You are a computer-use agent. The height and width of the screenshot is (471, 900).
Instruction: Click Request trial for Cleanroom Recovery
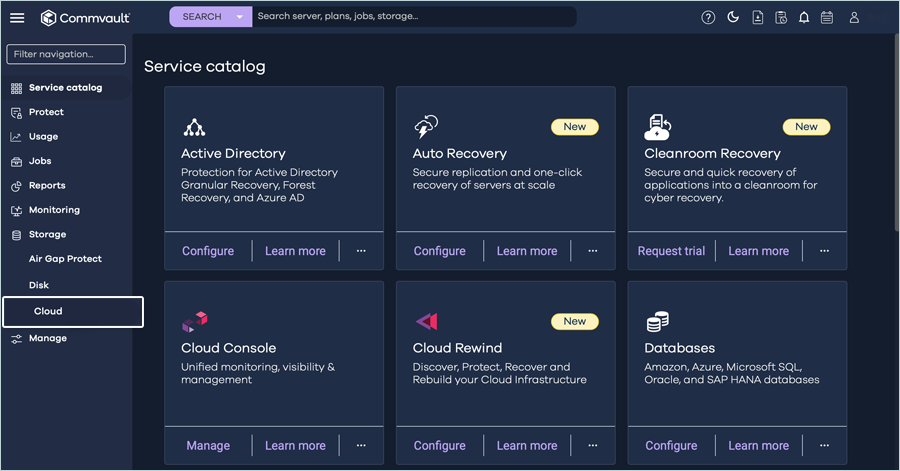[671, 251]
